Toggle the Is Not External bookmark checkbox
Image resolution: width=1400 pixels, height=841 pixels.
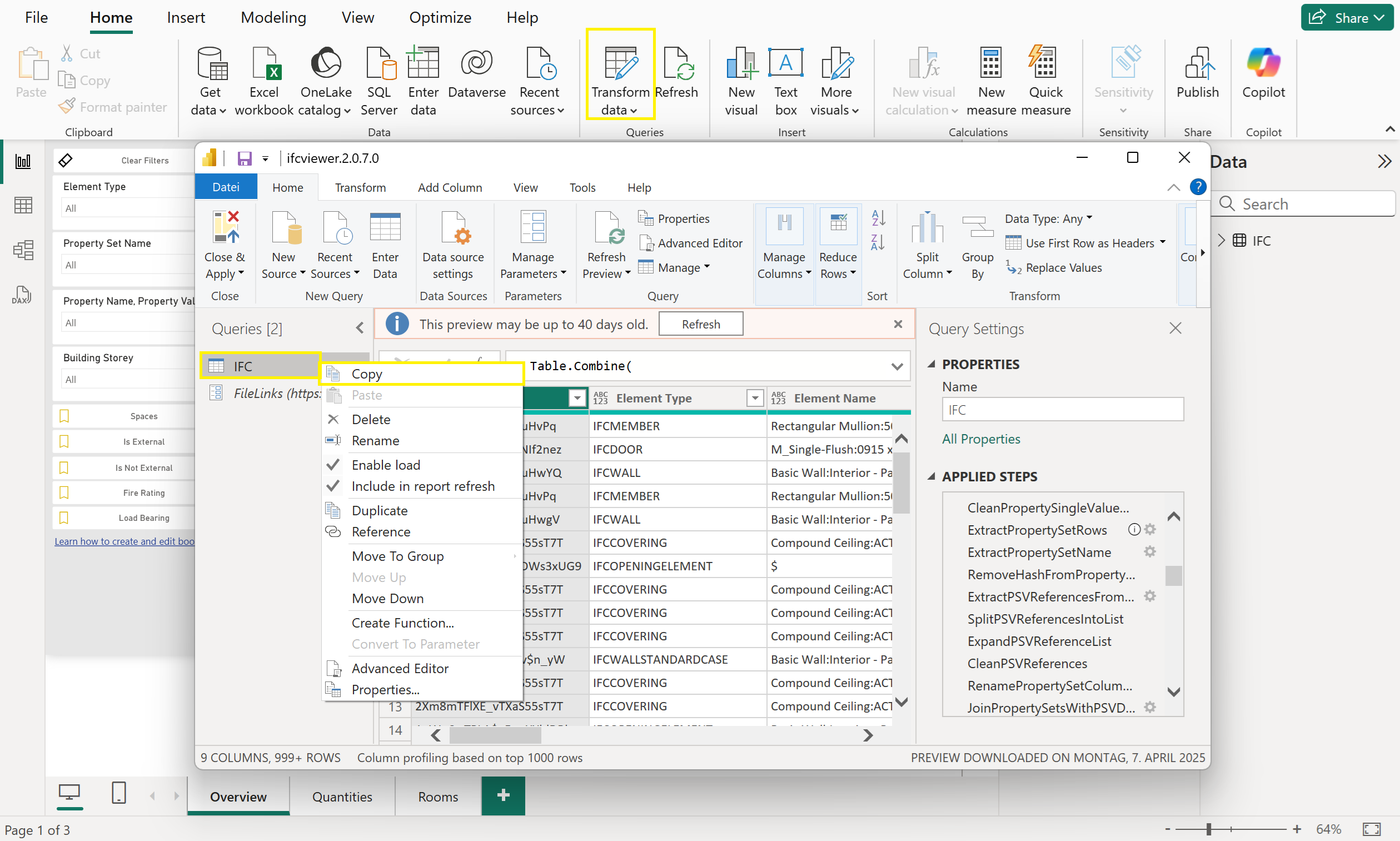(64, 467)
